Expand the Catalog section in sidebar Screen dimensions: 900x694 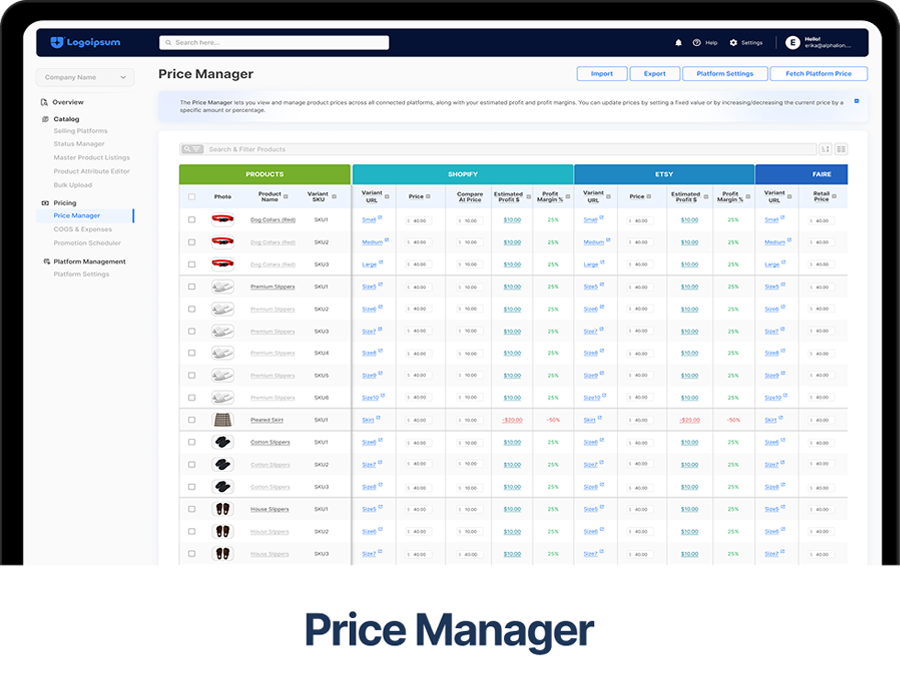(x=66, y=119)
